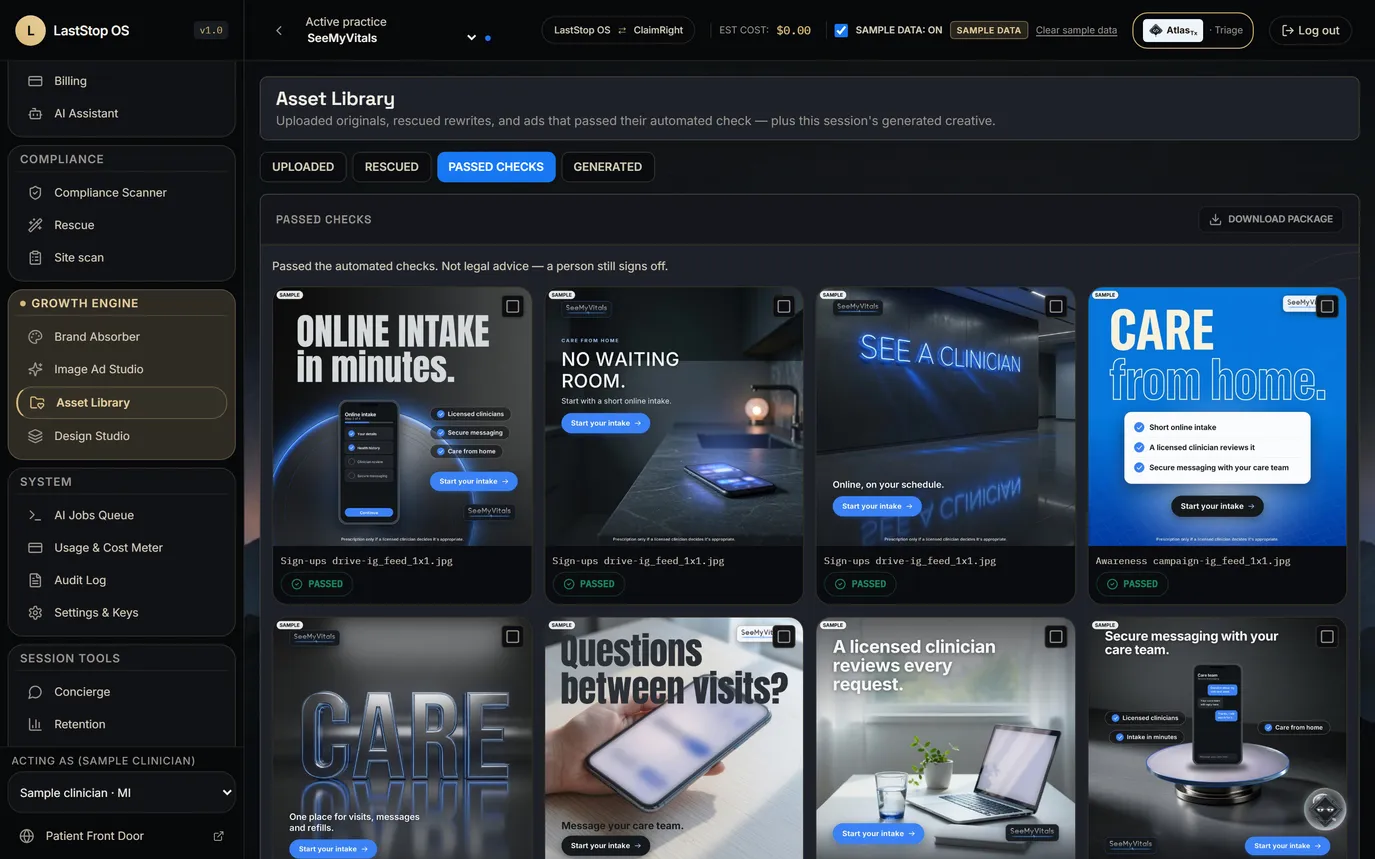The height and width of the screenshot is (859, 1375).
Task: Select the 'ONLINE INTAKE in minutes' ad checkbox
Action: tap(513, 306)
